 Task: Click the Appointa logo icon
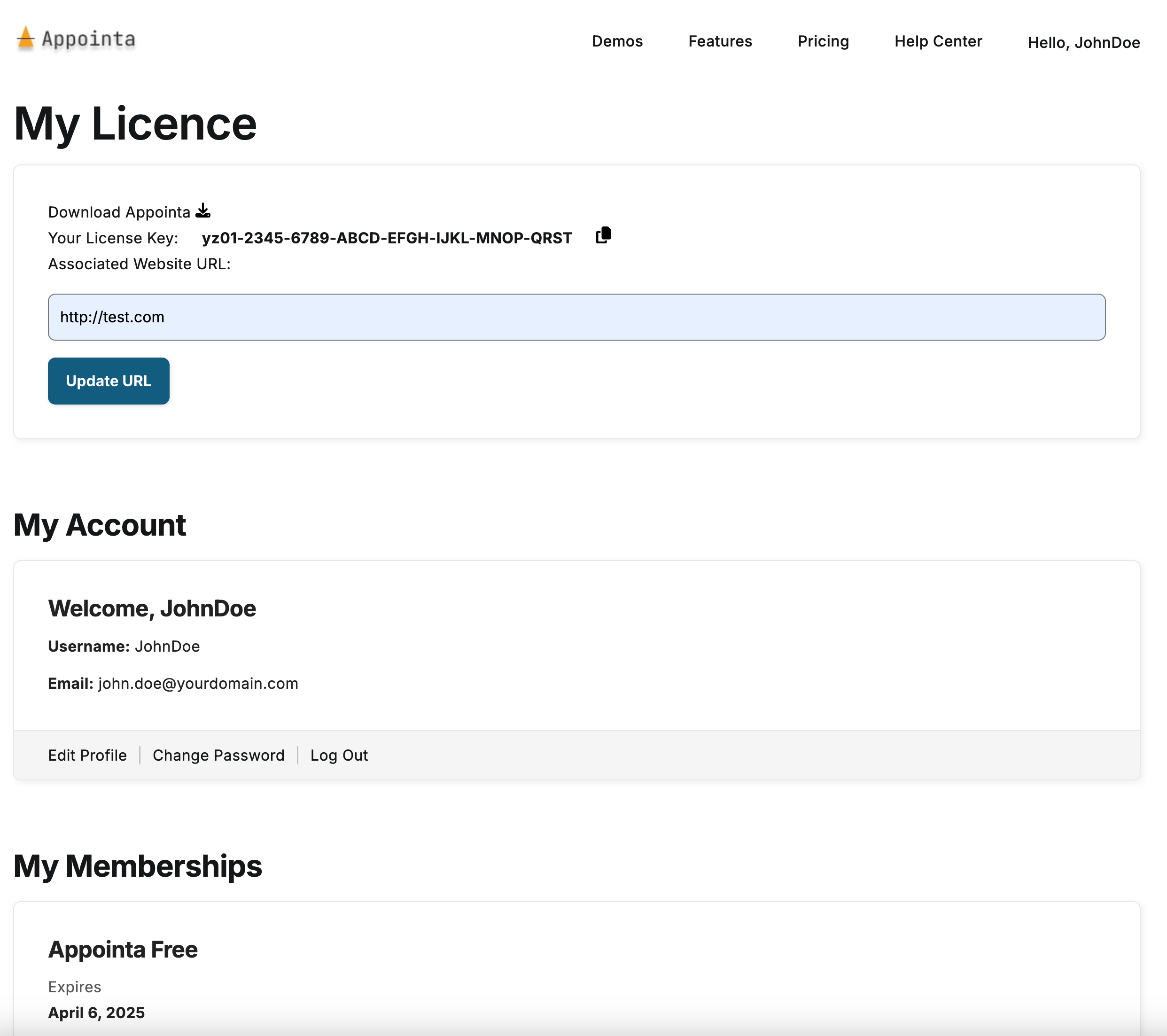(x=26, y=38)
